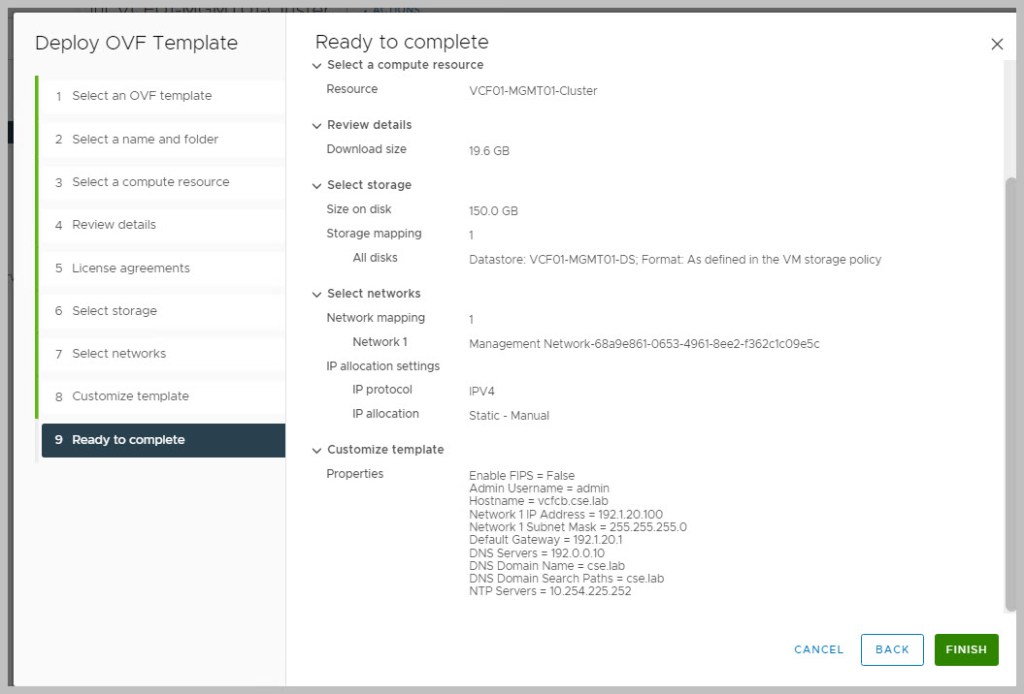Go to step 1 Select an OVF template
The height and width of the screenshot is (694, 1024).
tap(141, 96)
